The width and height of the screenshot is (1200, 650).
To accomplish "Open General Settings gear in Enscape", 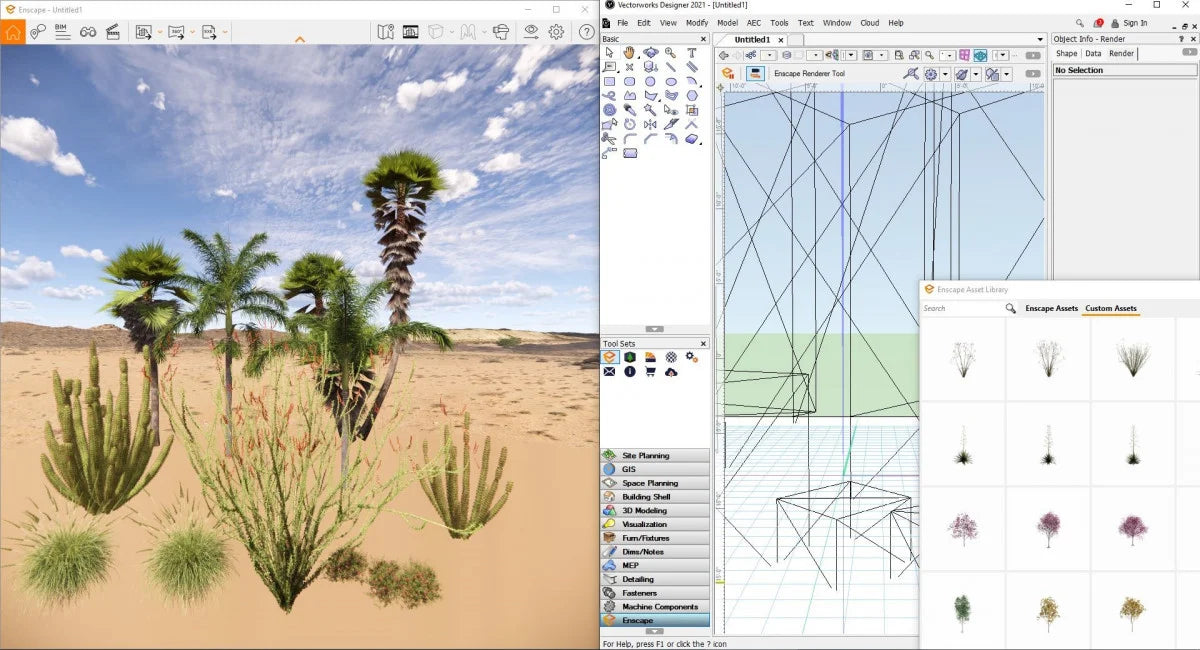I will (x=556, y=32).
